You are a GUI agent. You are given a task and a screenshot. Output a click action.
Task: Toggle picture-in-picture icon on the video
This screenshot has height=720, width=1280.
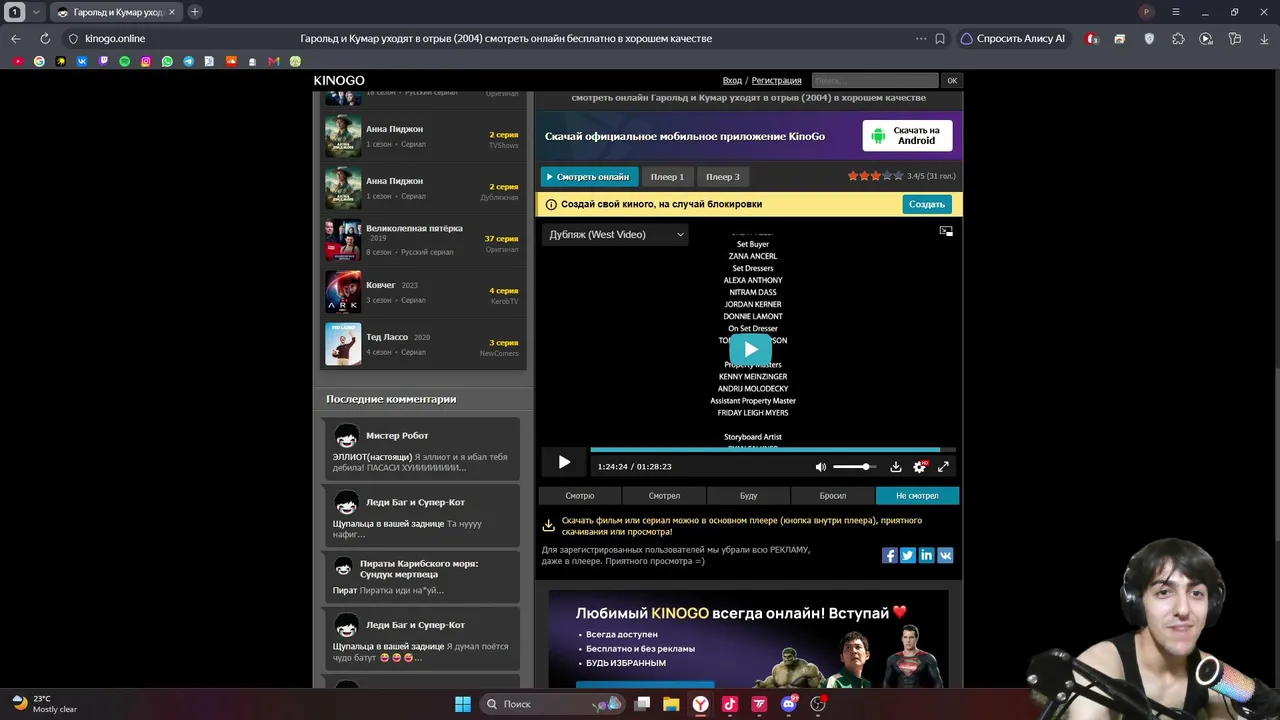tap(946, 231)
